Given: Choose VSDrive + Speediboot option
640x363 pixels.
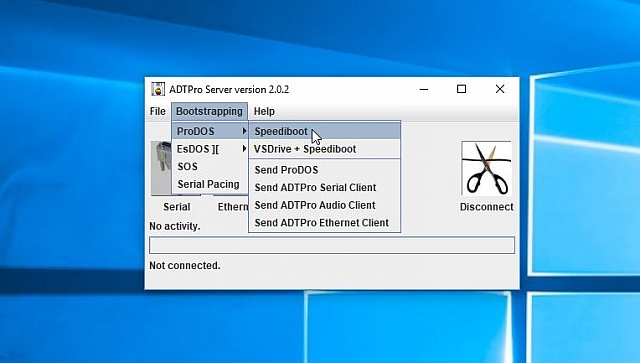Looking at the screenshot, I should click(x=324, y=149).
